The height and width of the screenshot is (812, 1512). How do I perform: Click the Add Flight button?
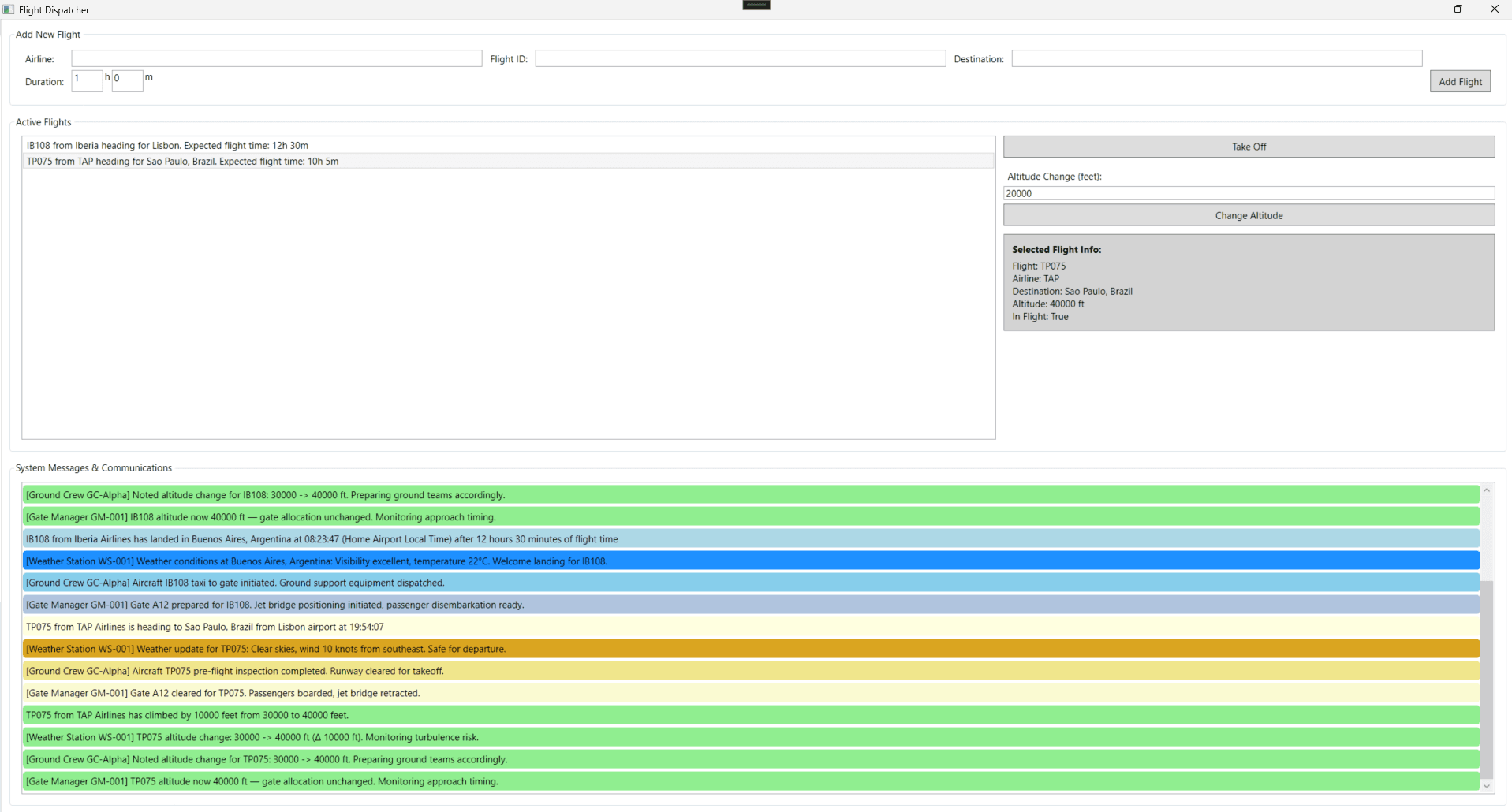click(x=1459, y=80)
